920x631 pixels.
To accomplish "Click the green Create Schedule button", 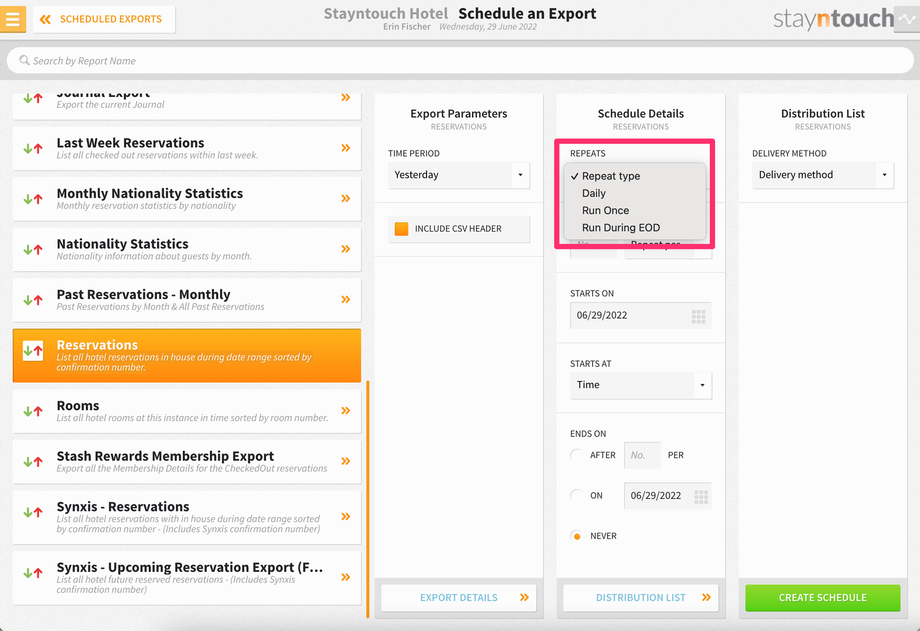I will (x=823, y=598).
